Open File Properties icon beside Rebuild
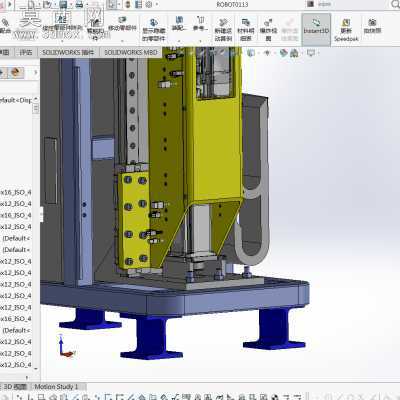Image resolution: width=400 pixels, height=400 pixels. 138,4
